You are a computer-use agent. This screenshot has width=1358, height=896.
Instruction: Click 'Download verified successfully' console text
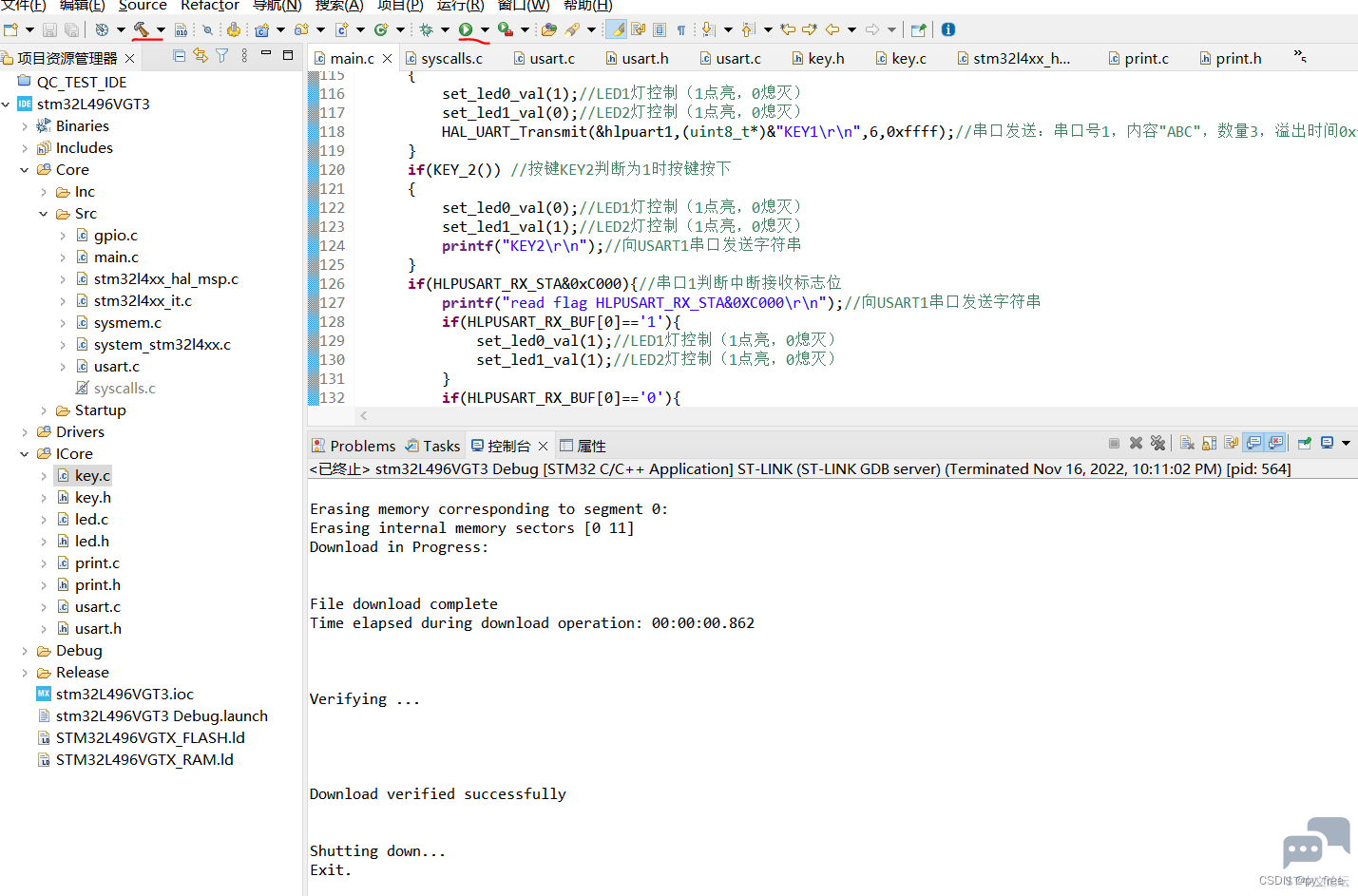coord(438,793)
